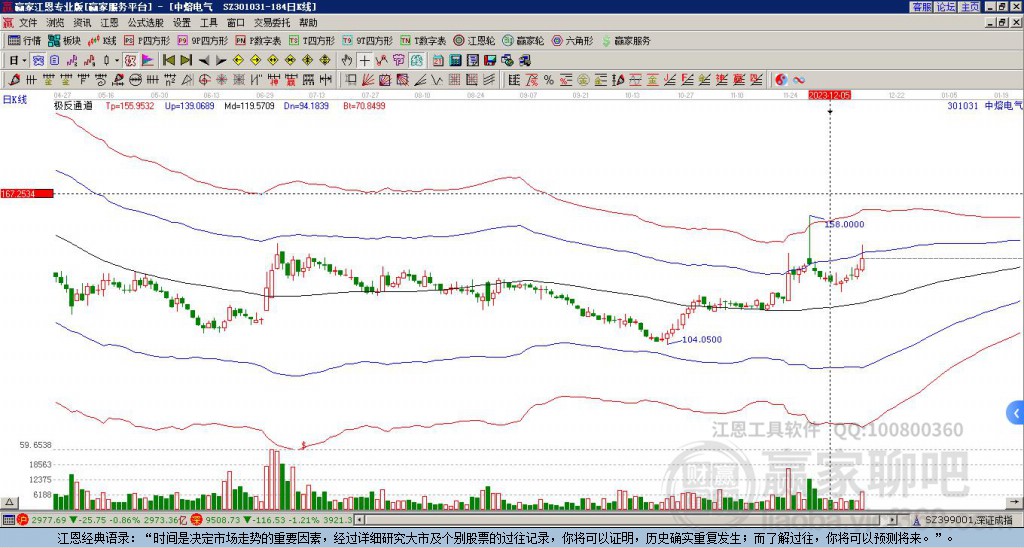Screen dimensions: 1024x548
Task: Select the circle with horizontal line tool
Action: pos(135,80)
